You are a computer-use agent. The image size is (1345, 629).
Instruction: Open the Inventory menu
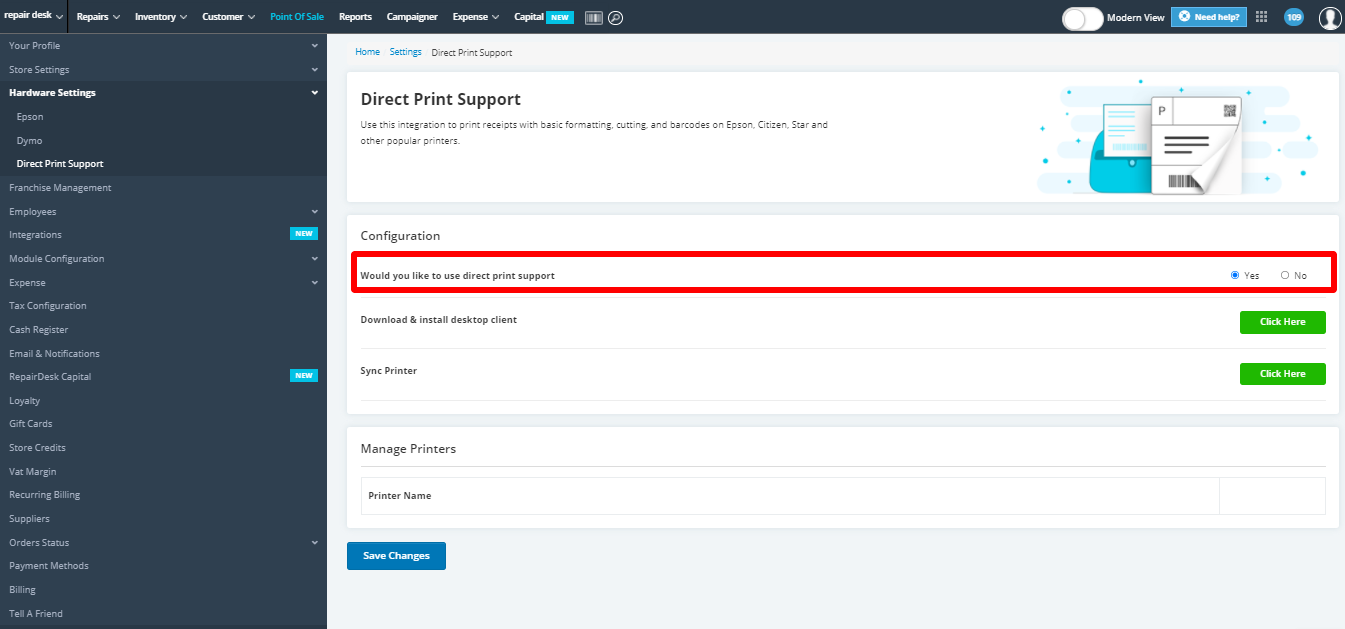click(x=160, y=17)
